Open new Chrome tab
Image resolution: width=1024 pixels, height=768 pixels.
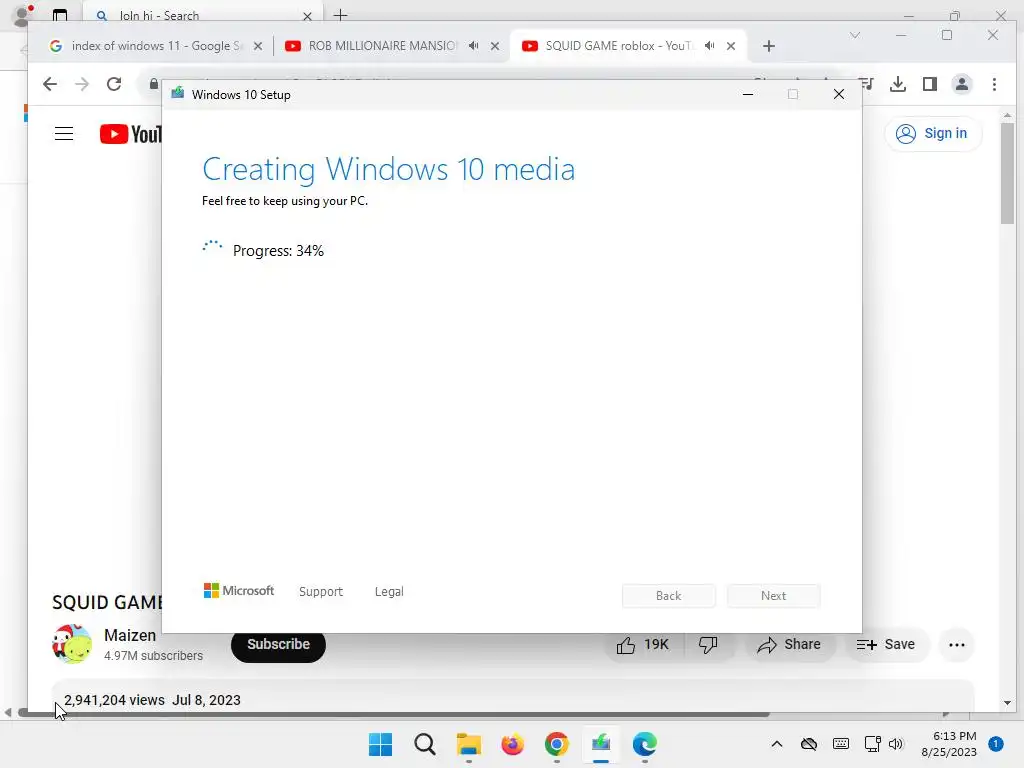point(769,46)
